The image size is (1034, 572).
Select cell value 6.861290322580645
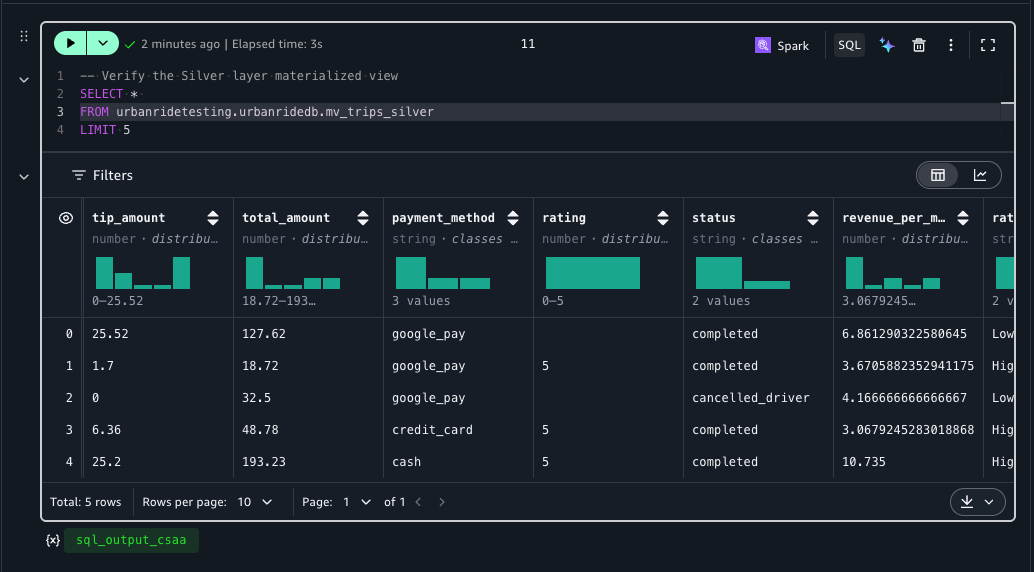coord(904,334)
